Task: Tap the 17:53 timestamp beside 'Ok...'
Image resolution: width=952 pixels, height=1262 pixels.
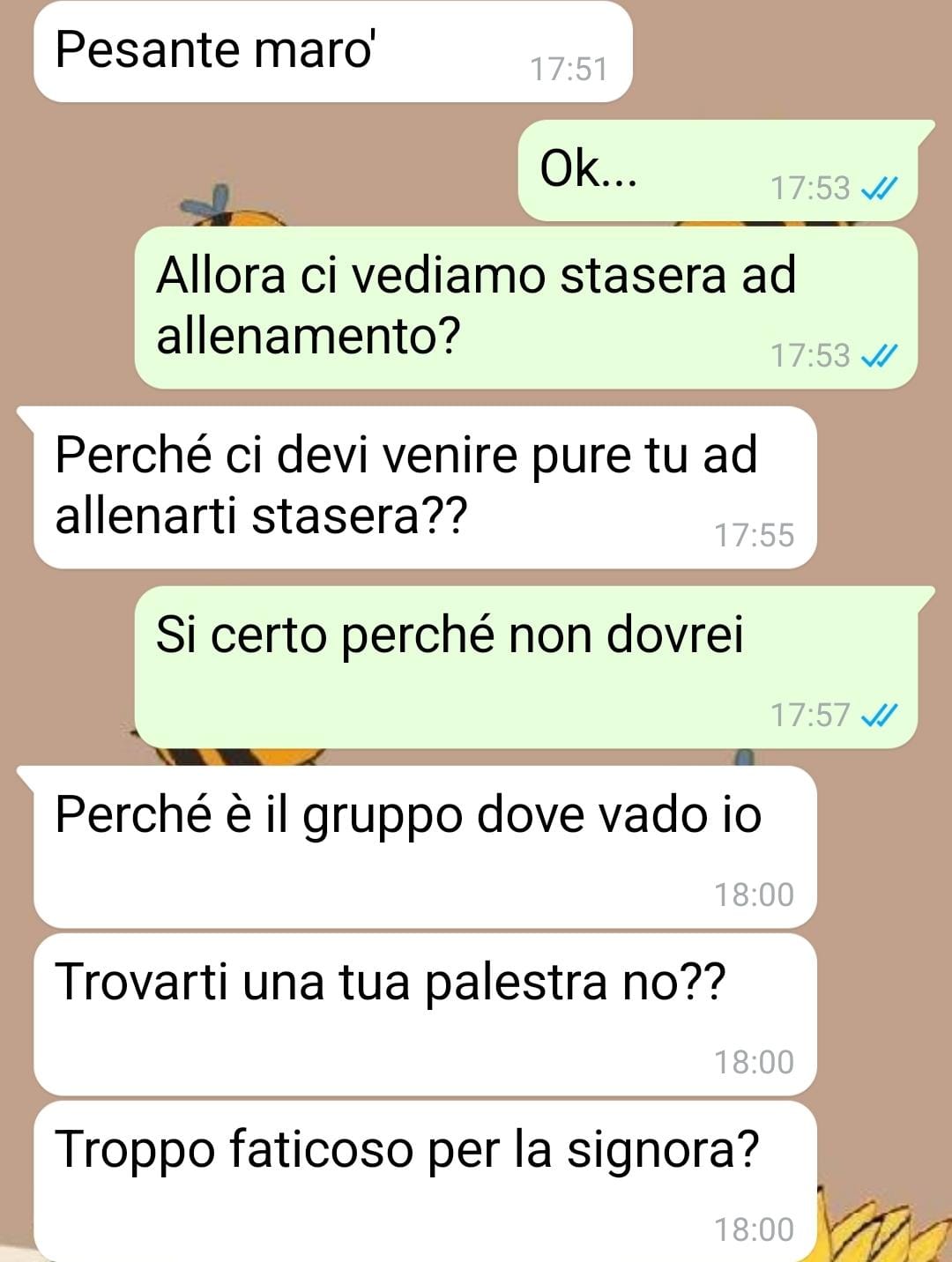Action: point(810,188)
